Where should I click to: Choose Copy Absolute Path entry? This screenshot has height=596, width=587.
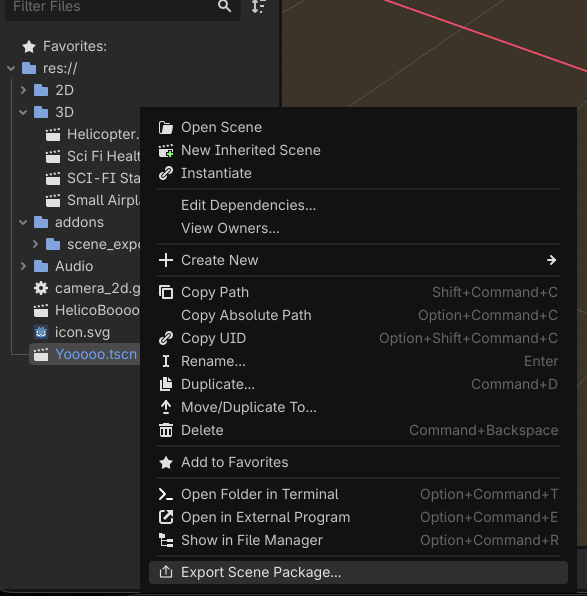point(359,315)
